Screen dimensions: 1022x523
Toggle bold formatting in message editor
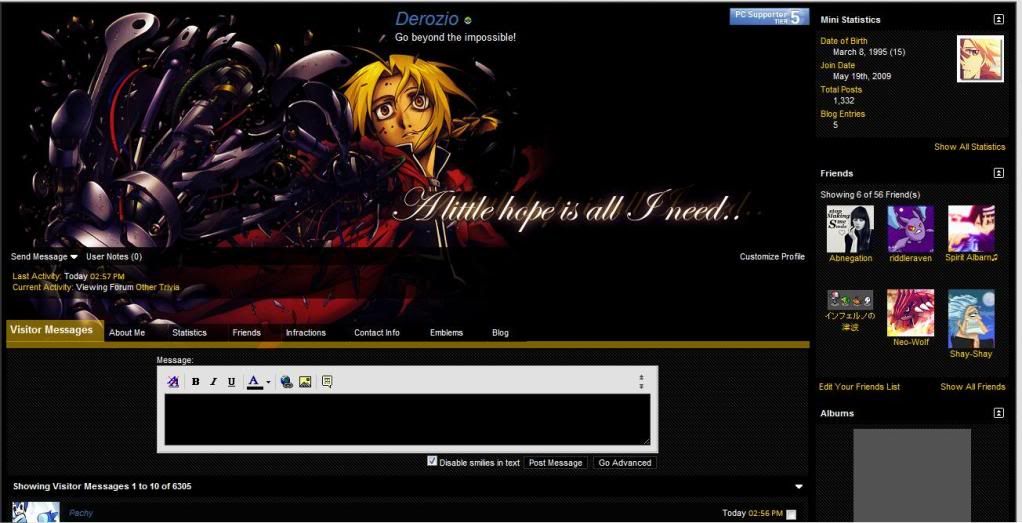coord(196,382)
